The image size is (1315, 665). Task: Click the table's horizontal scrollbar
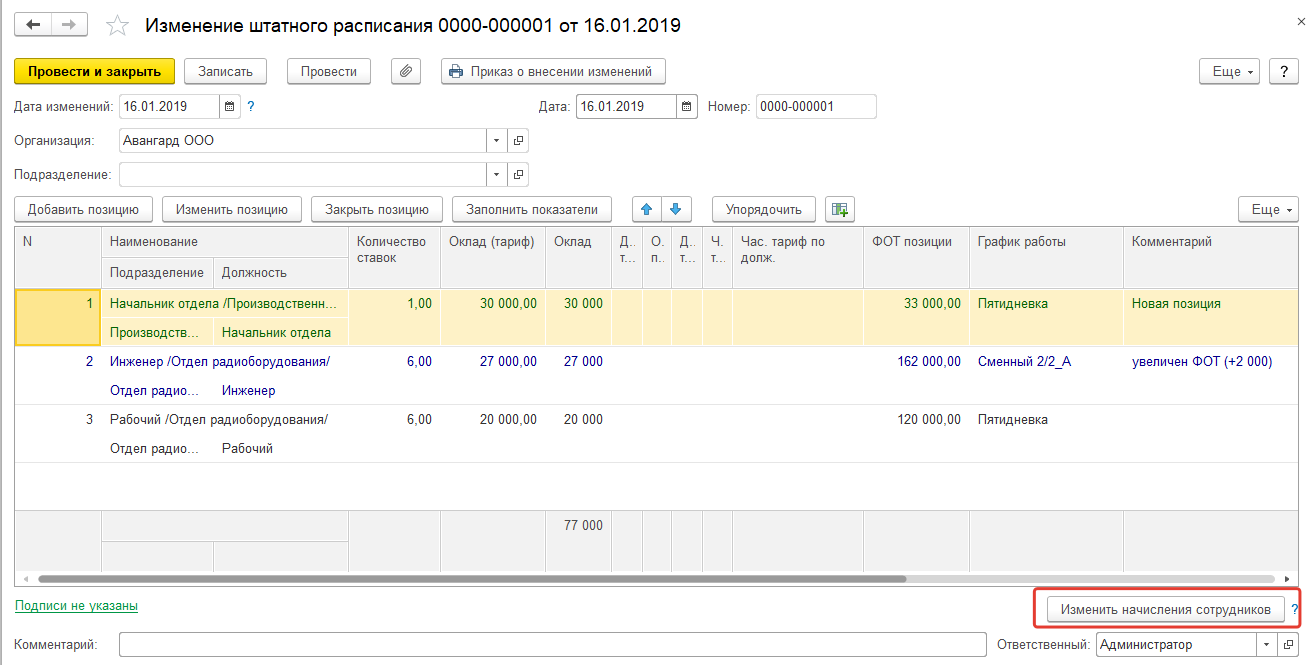pyautogui.click(x=470, y=579)
